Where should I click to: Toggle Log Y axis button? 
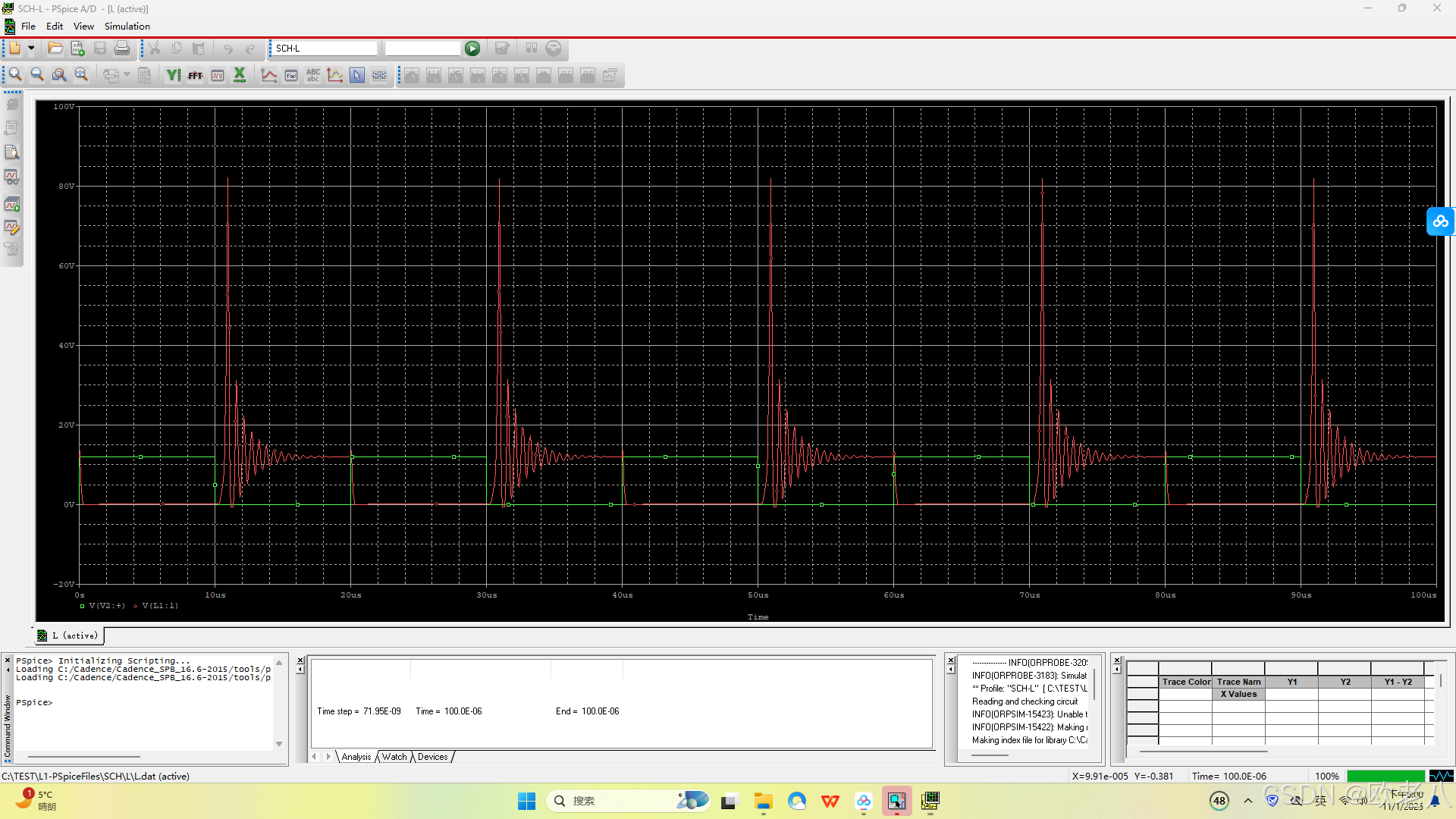[174, 75]
